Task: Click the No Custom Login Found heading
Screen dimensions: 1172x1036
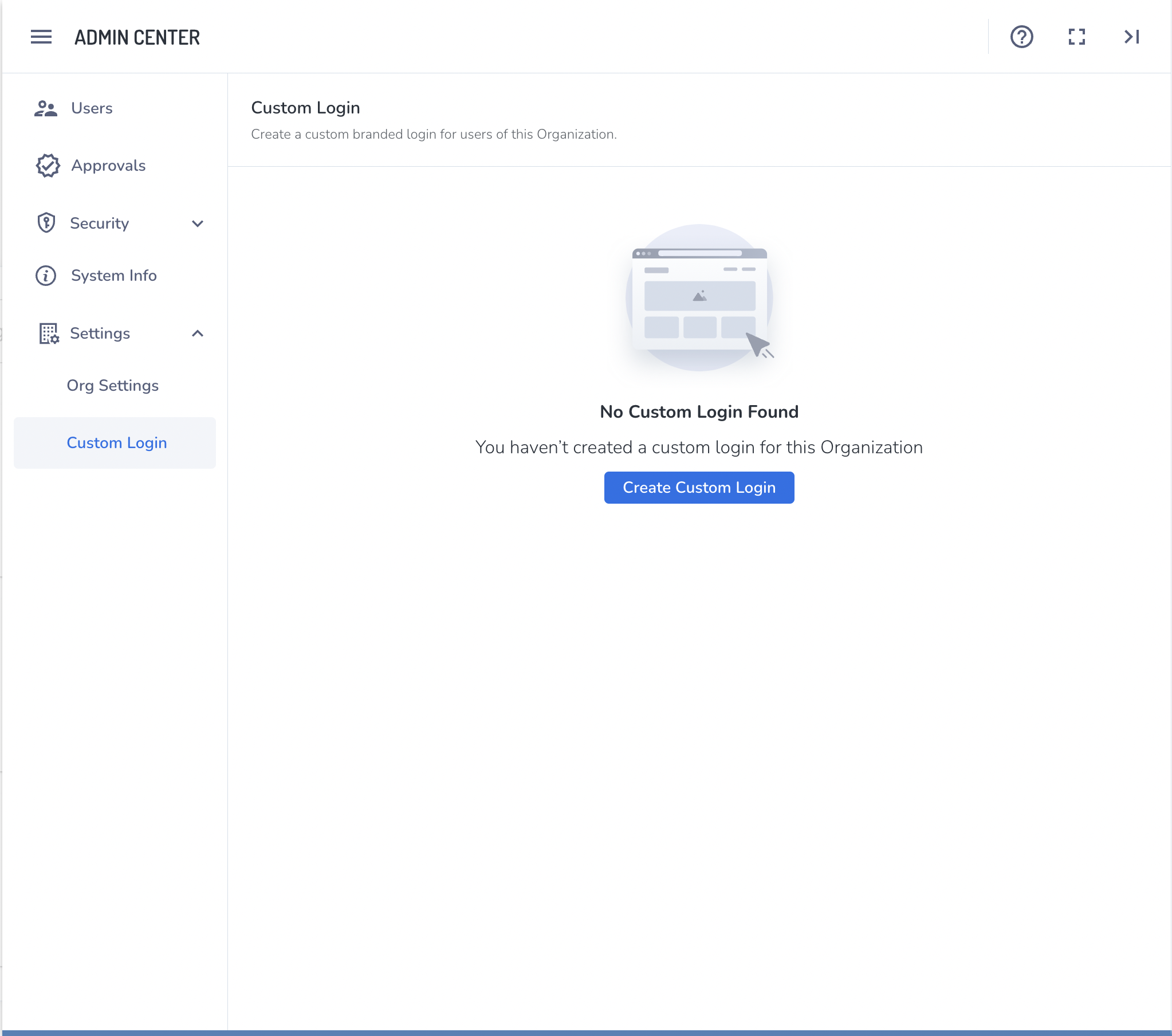Action: click(x=699, y=412)
